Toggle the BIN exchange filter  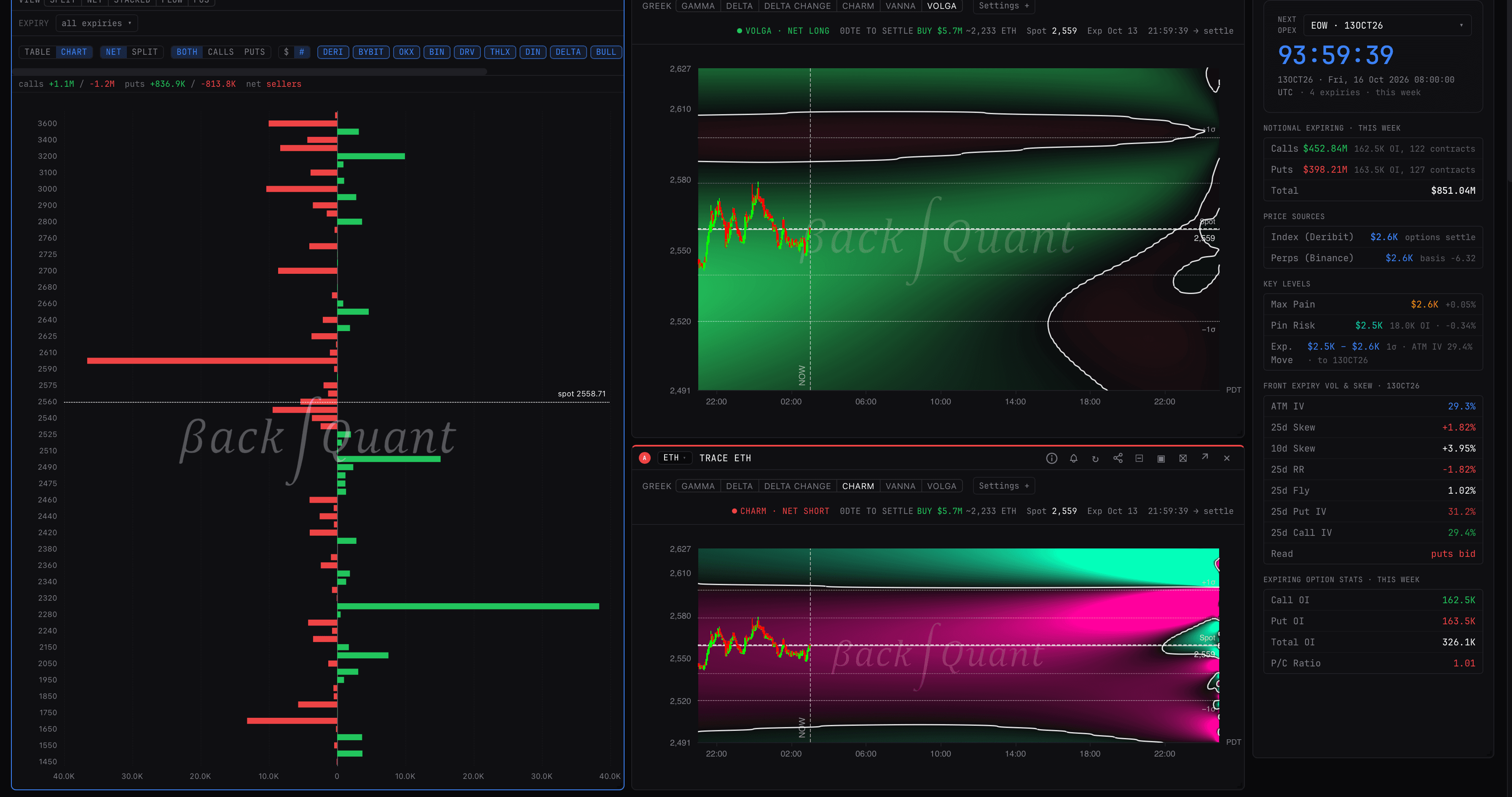coord(437,52)
